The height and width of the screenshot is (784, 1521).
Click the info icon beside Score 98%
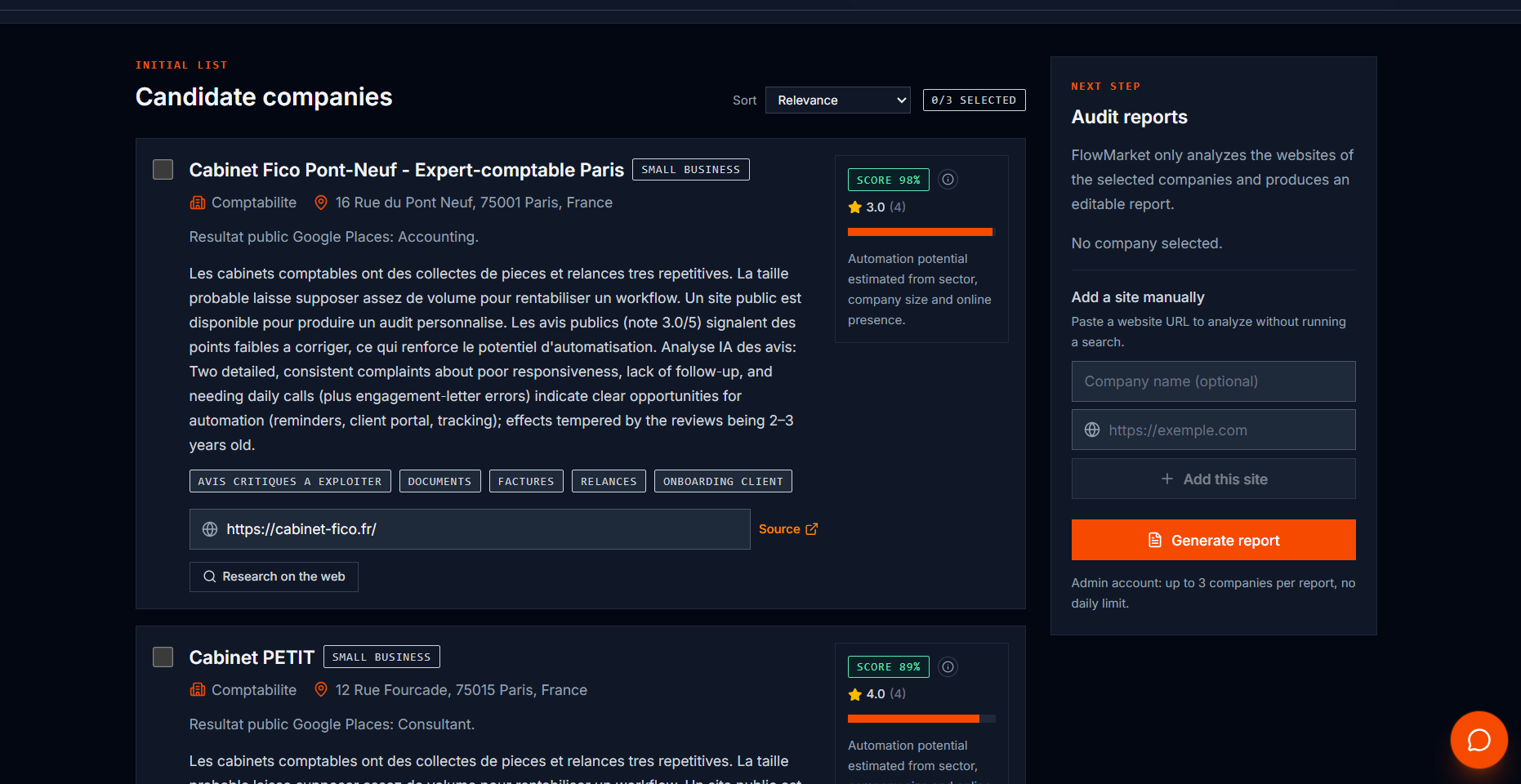(x=948, y=179)
